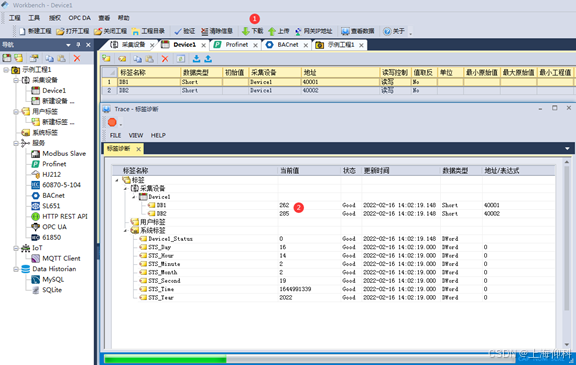Click the 查看数据 toolbar button

[x=358, y=31]
